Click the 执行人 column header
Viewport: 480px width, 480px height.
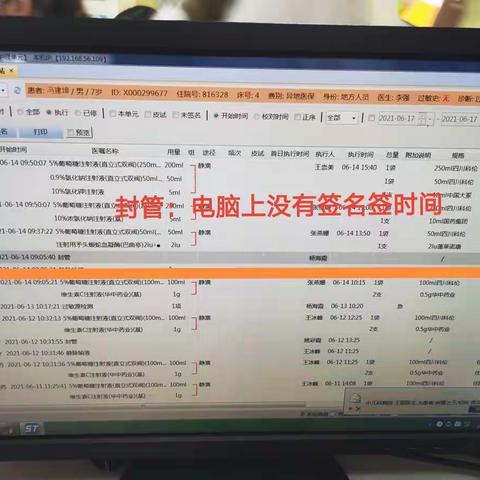(325, 154)
